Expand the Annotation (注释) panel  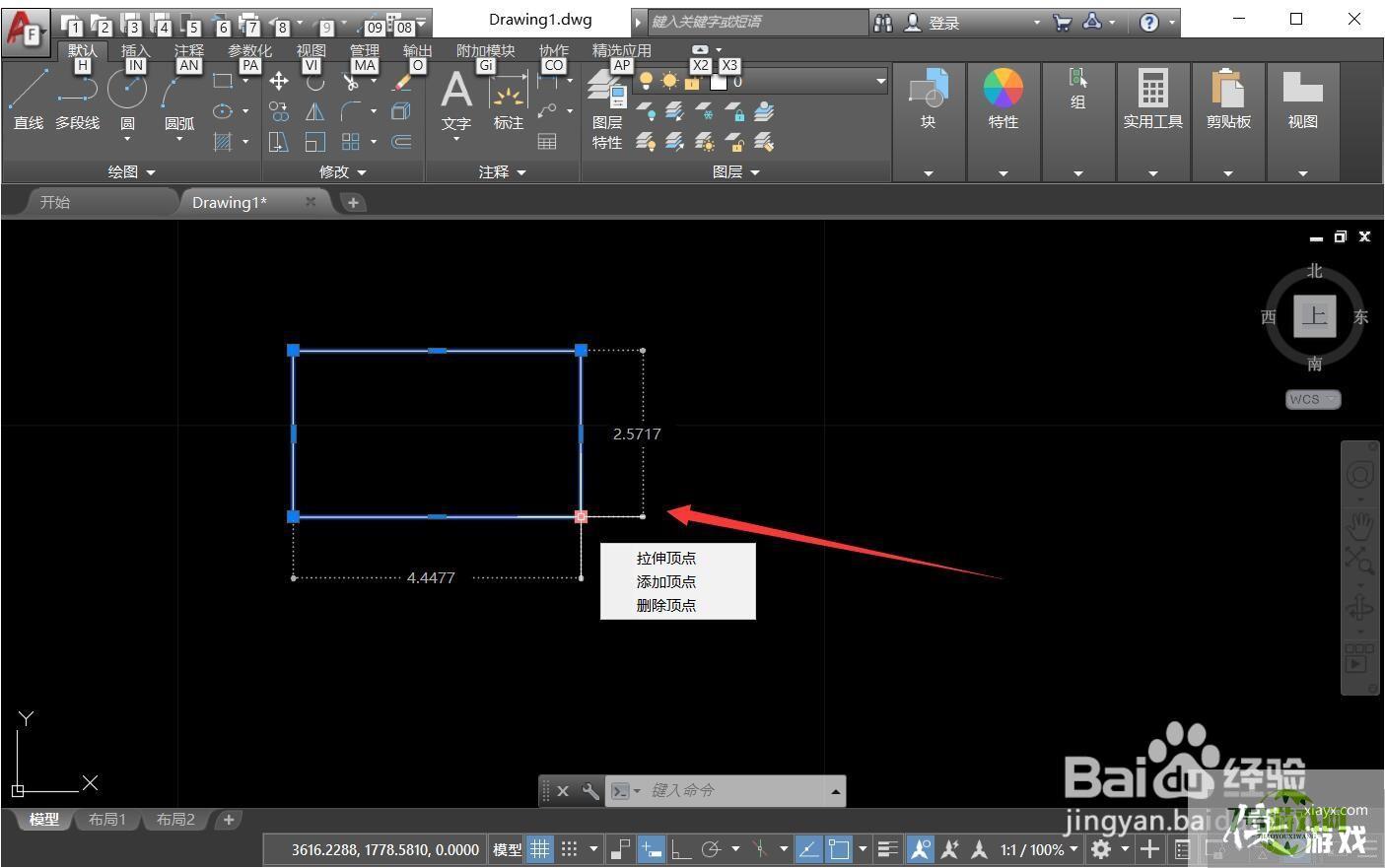502,171
